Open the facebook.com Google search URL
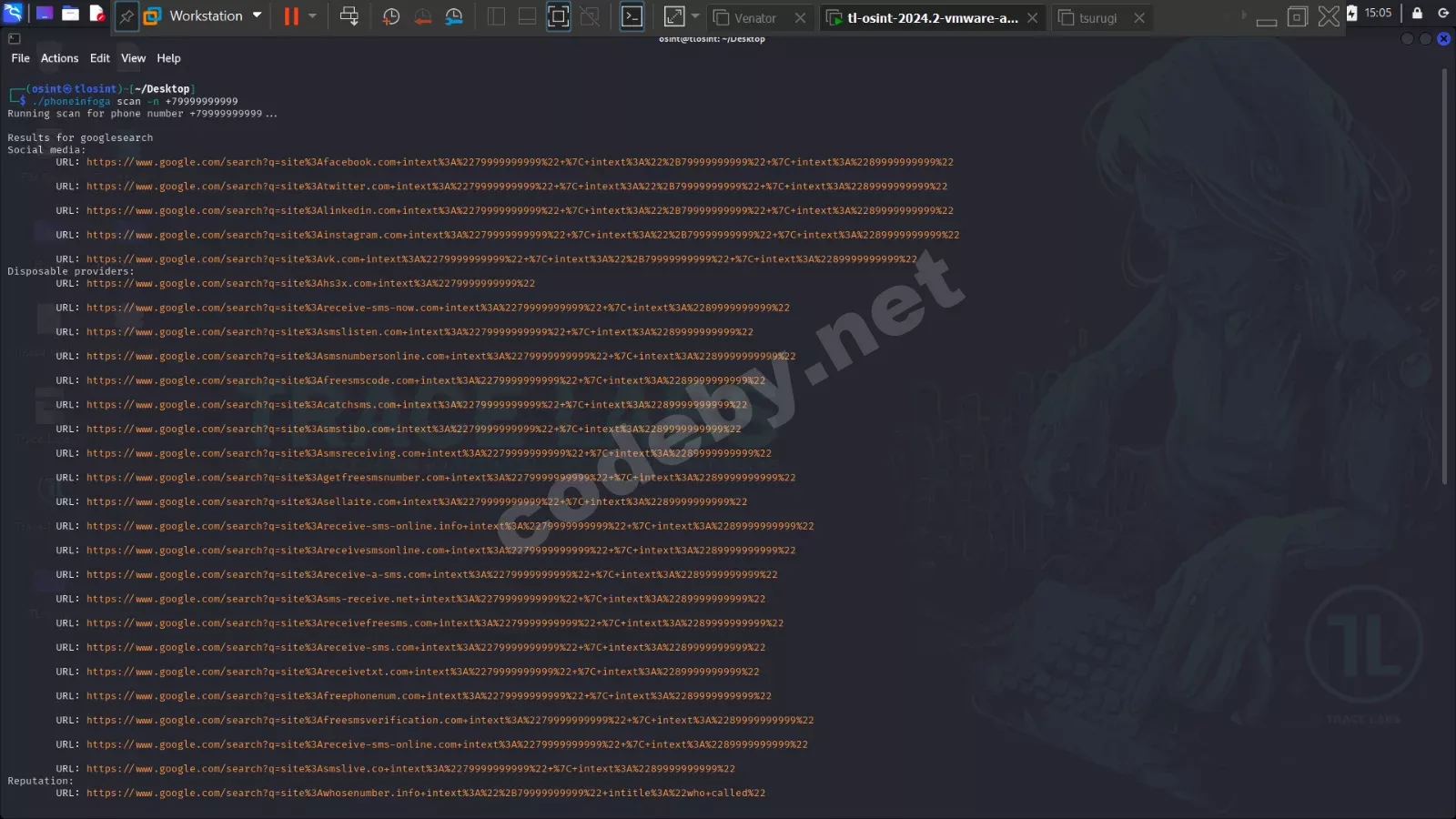Viewport: 1456px width, 819px height. point(519,162)
